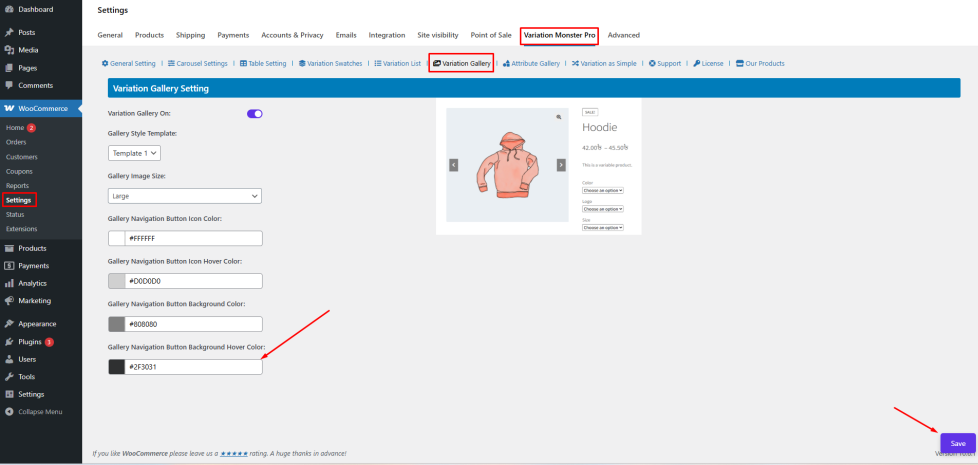Click the Dashboard icon in sidebar
Screen dimensions: 978x465
pyautogui.click(x=9, y=9)
